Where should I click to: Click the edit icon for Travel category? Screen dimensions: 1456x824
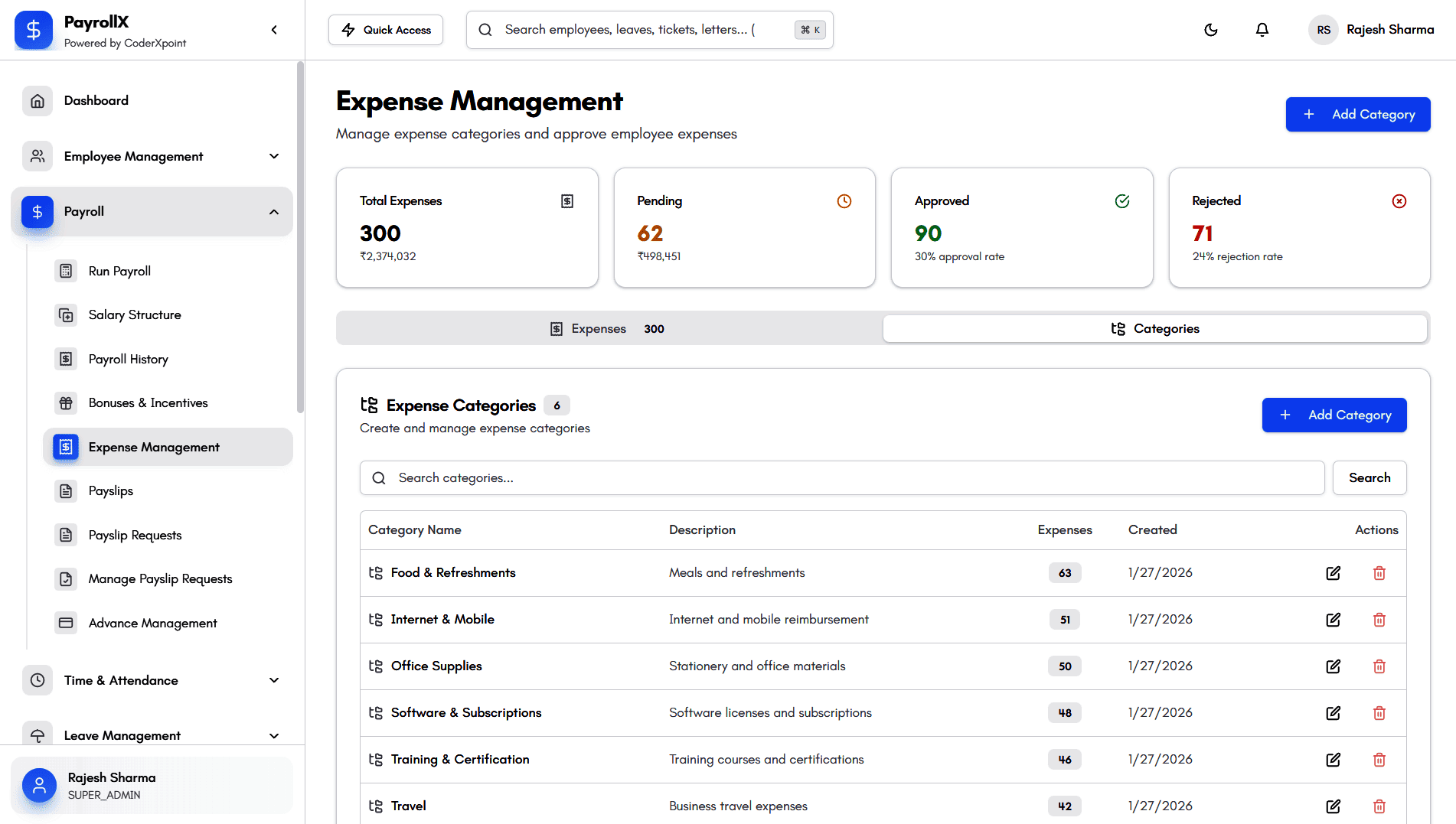click(1333, 806)
